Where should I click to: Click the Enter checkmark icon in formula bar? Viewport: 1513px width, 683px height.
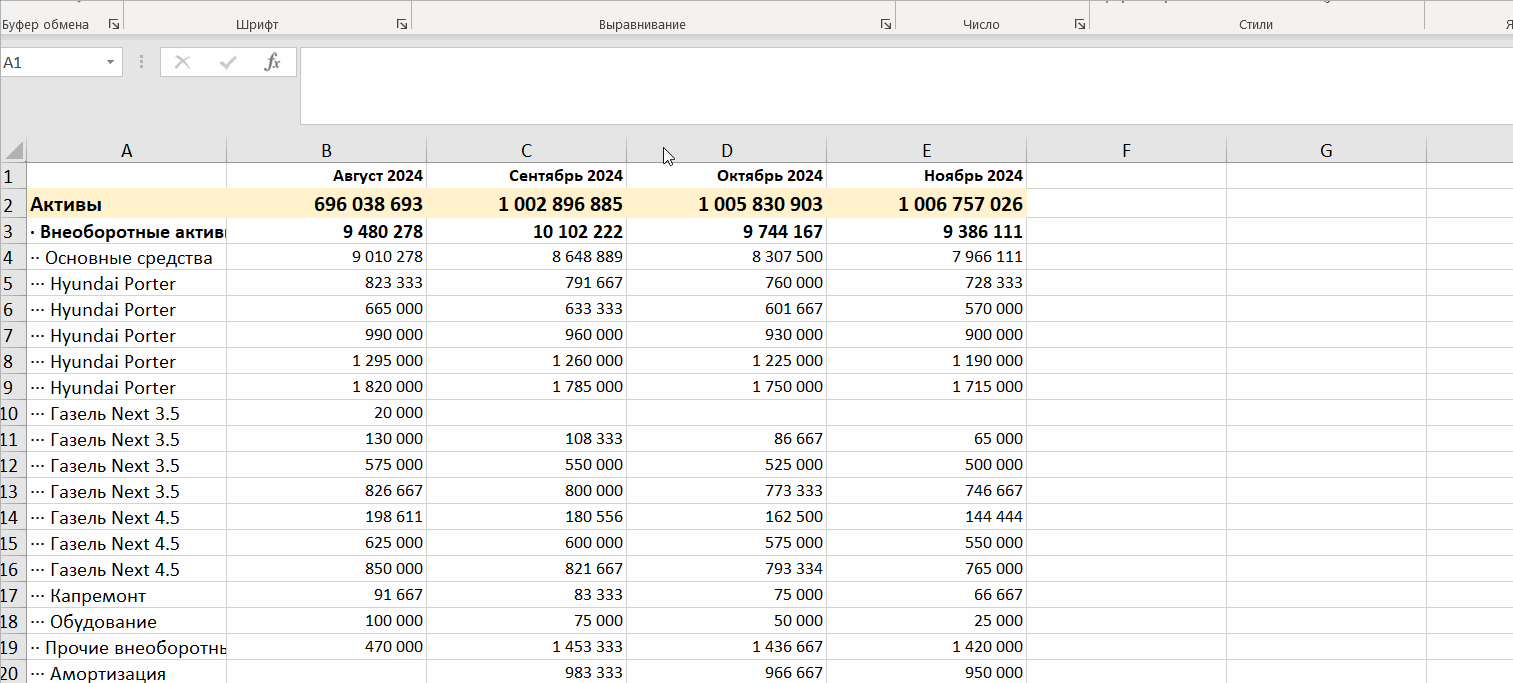point(228,62)
